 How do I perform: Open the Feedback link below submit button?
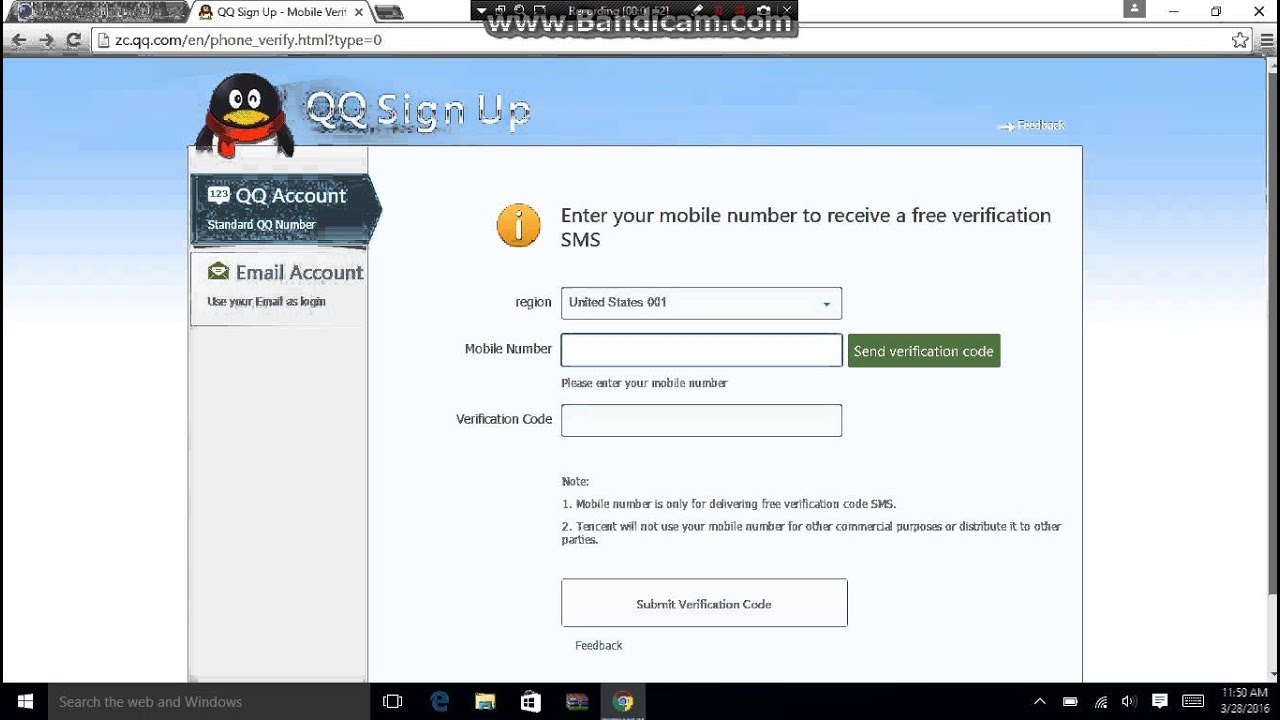[598, 645]
